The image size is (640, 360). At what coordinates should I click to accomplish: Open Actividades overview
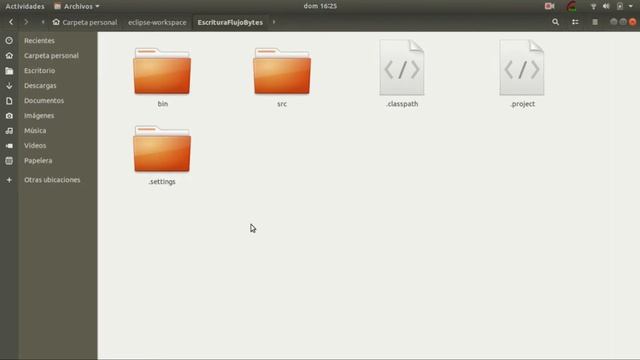point(25,6)
